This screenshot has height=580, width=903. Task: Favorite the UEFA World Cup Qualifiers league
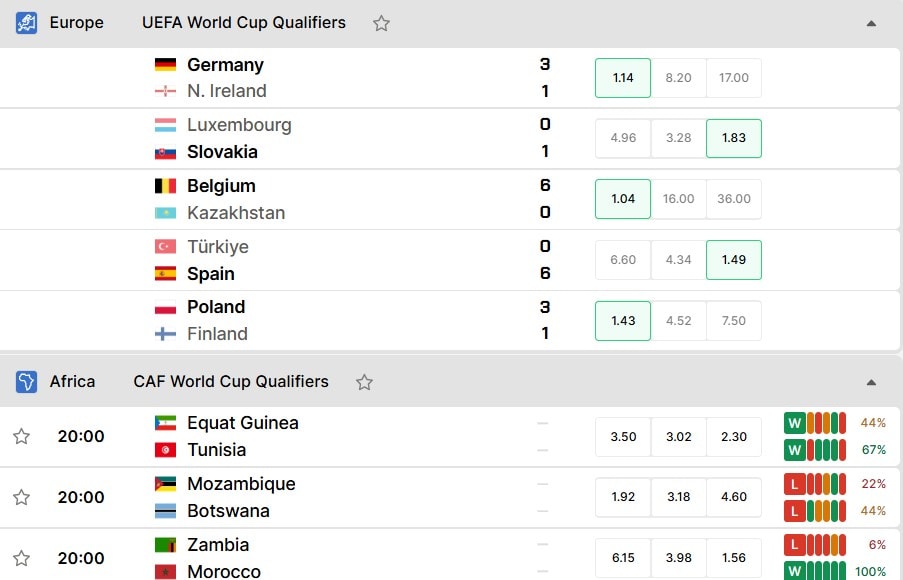381,23
